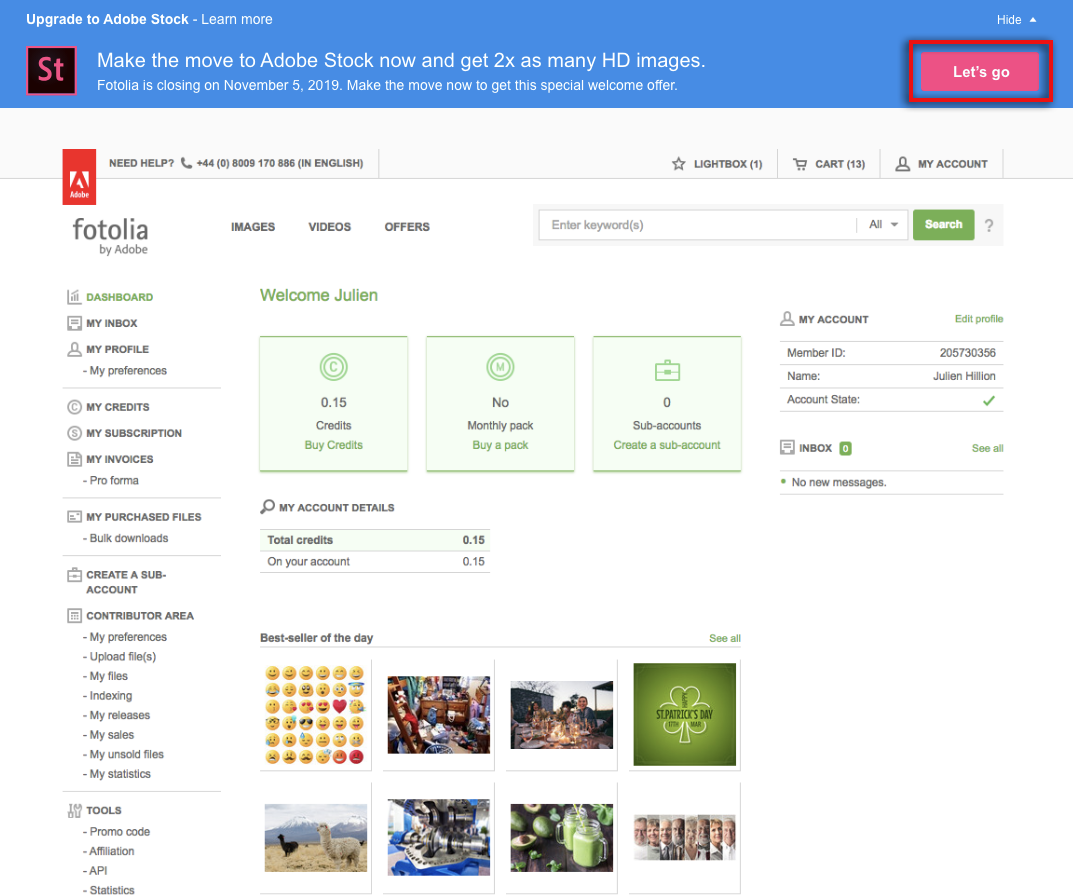Open the Dashboard from the sidebar
1073x895 pixels.
121,296
